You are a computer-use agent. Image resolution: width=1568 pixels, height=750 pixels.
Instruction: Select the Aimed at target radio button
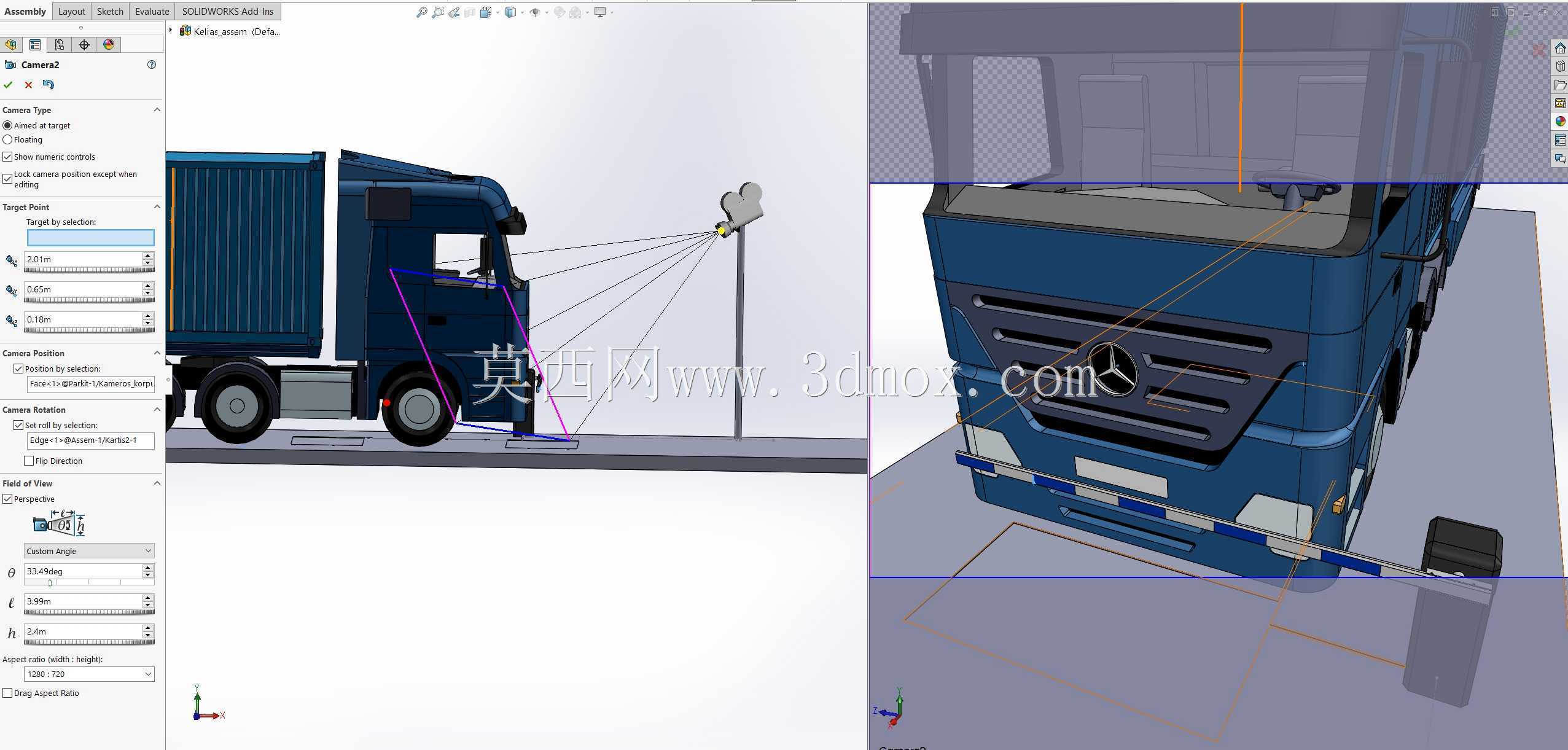[x=7, y=125]
